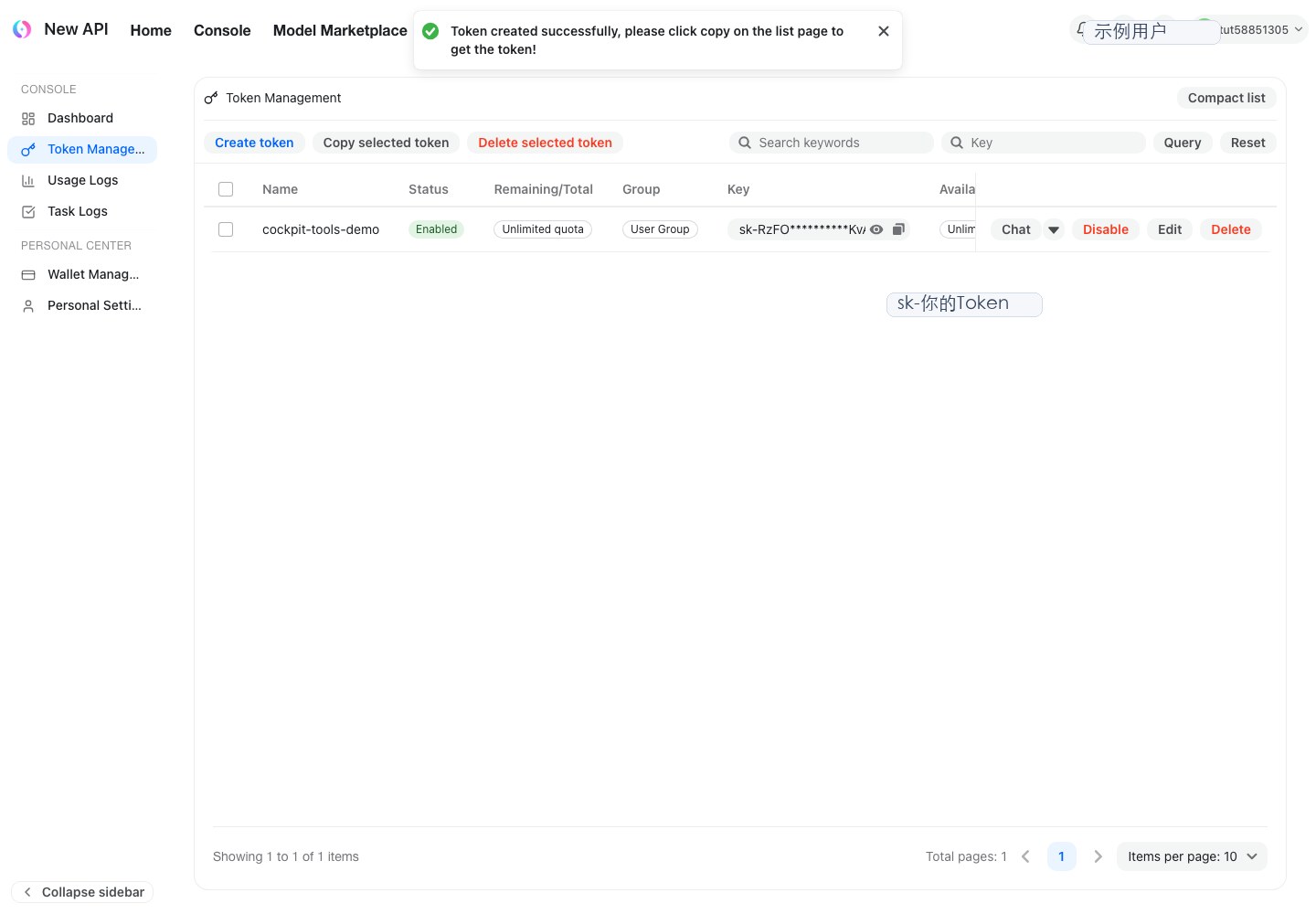Open the Model Marketplace nav item
Screen dimensions: 1316x914
(x=340, y=30)
